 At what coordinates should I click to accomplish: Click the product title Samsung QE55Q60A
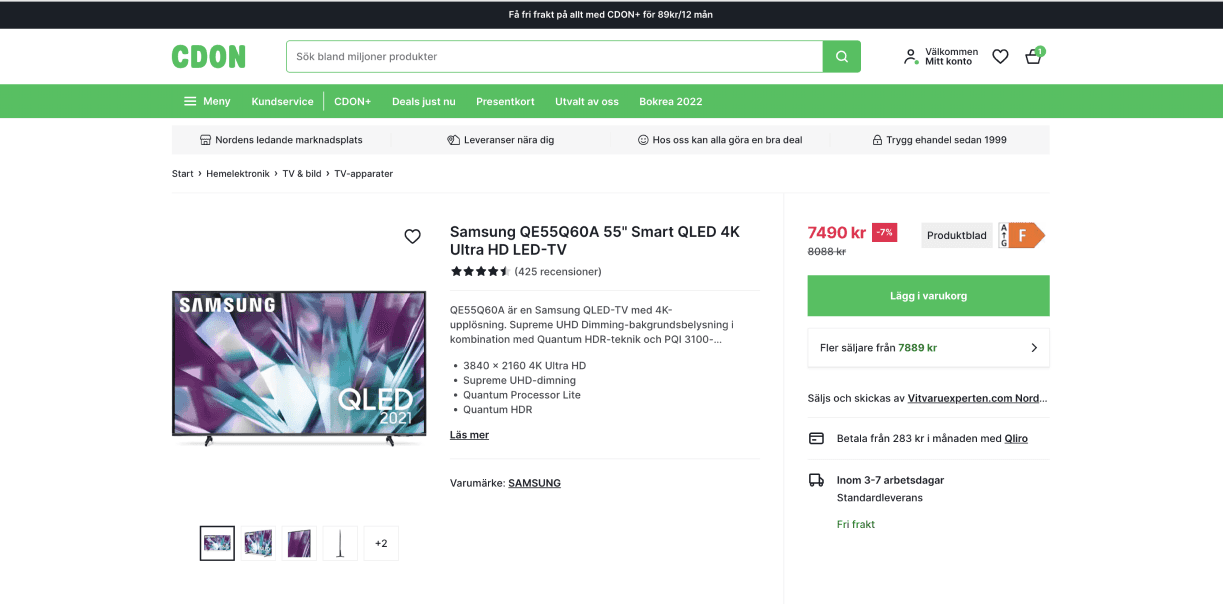[x=595, y=240]
